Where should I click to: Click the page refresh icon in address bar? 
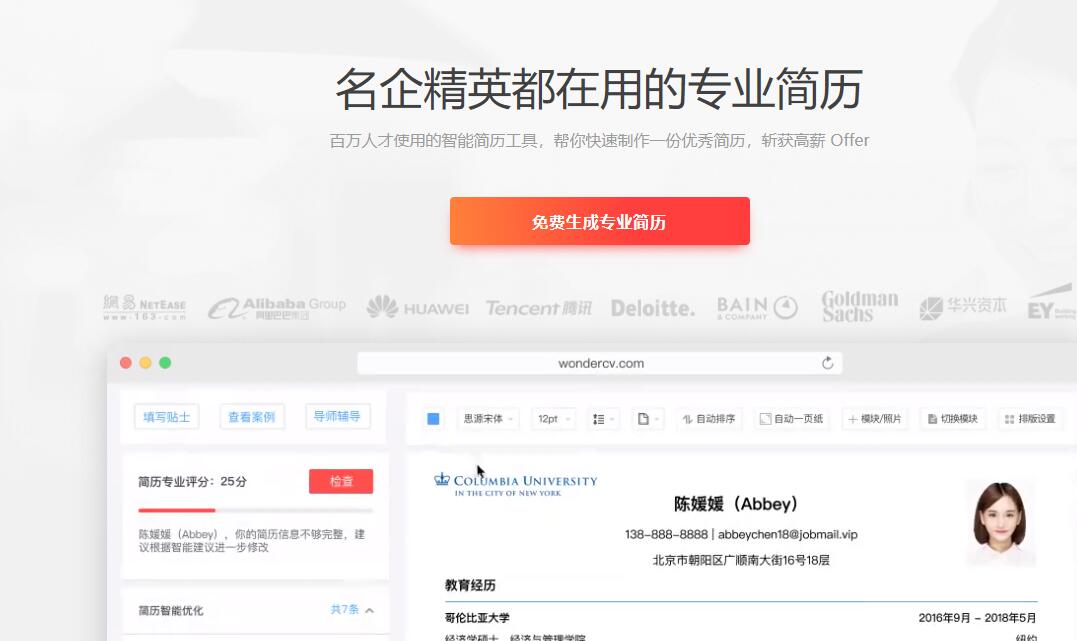tap(827, 363)
